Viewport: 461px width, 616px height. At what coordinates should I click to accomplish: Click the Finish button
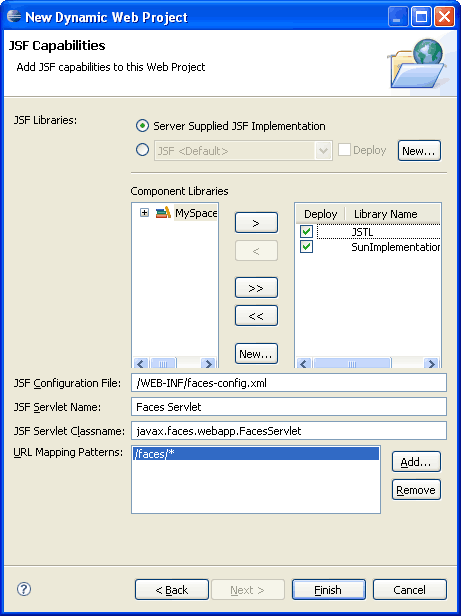329,589
